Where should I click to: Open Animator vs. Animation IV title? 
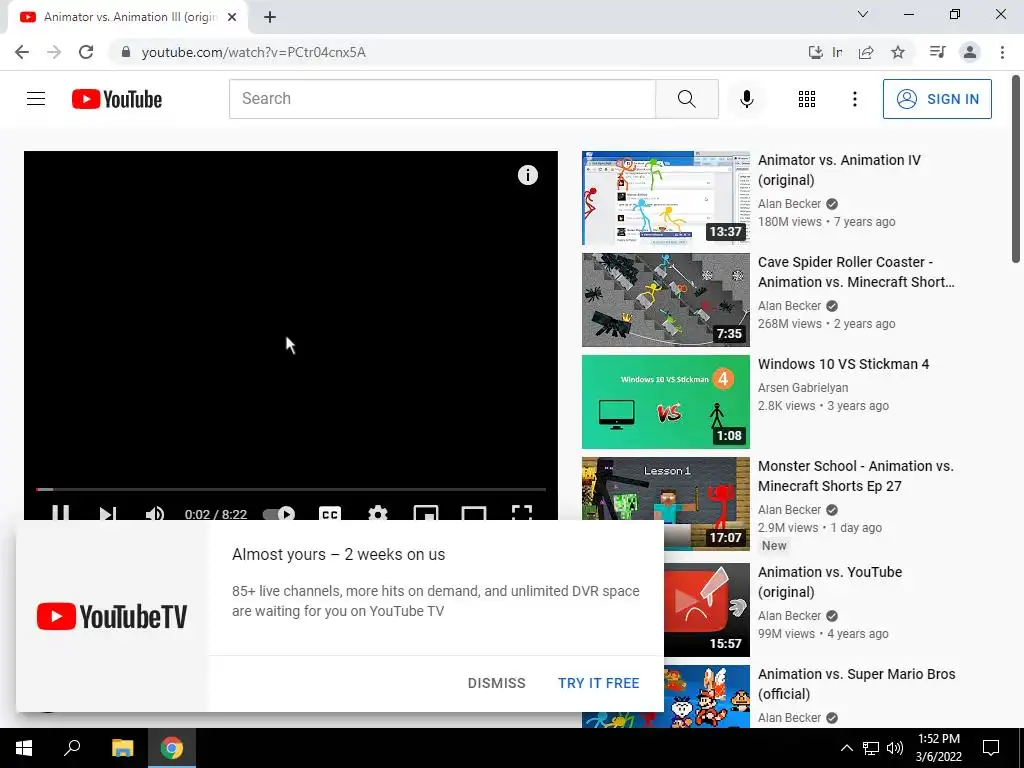coord(839,170)
